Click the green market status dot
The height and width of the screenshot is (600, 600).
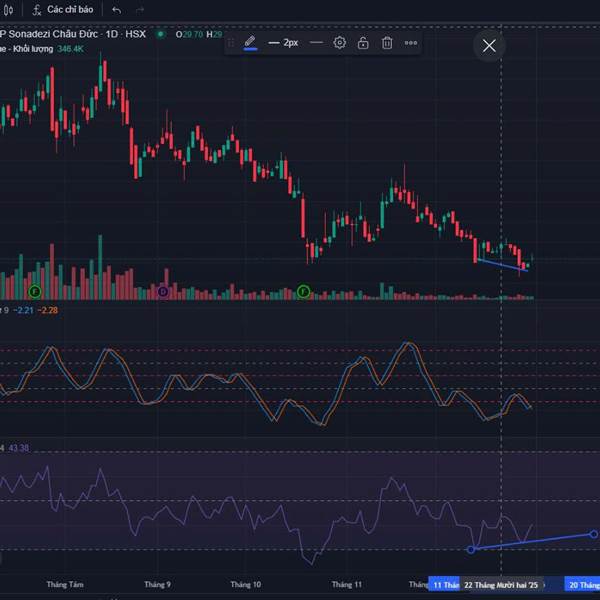161,34
